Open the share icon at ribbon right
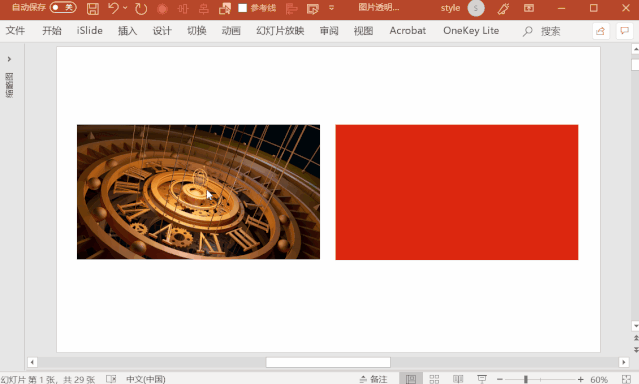The height and width of the screenshot is (384, 639). pyautogui.click(x=600, y=31)
